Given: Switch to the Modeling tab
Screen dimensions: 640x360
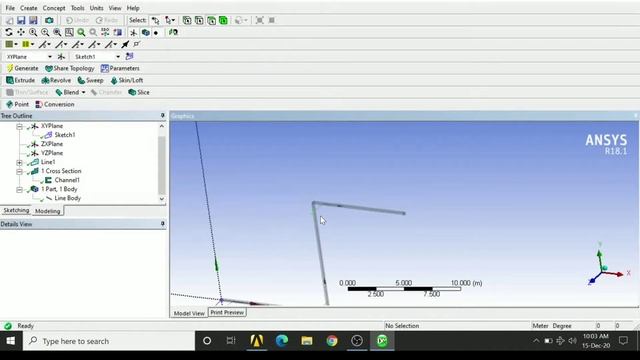Looking at the screenshot, I should (47, 211).
